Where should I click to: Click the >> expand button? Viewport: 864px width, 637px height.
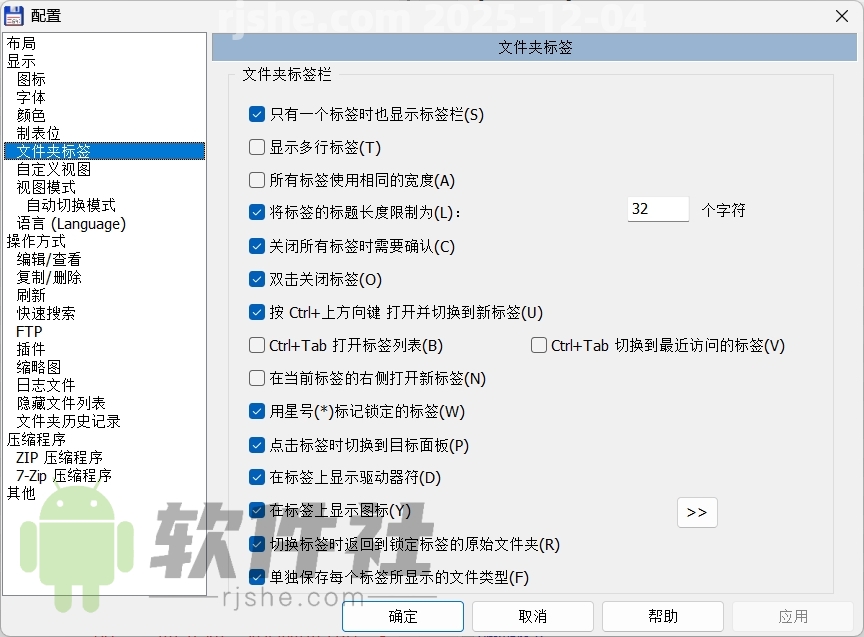coord(697,511)
